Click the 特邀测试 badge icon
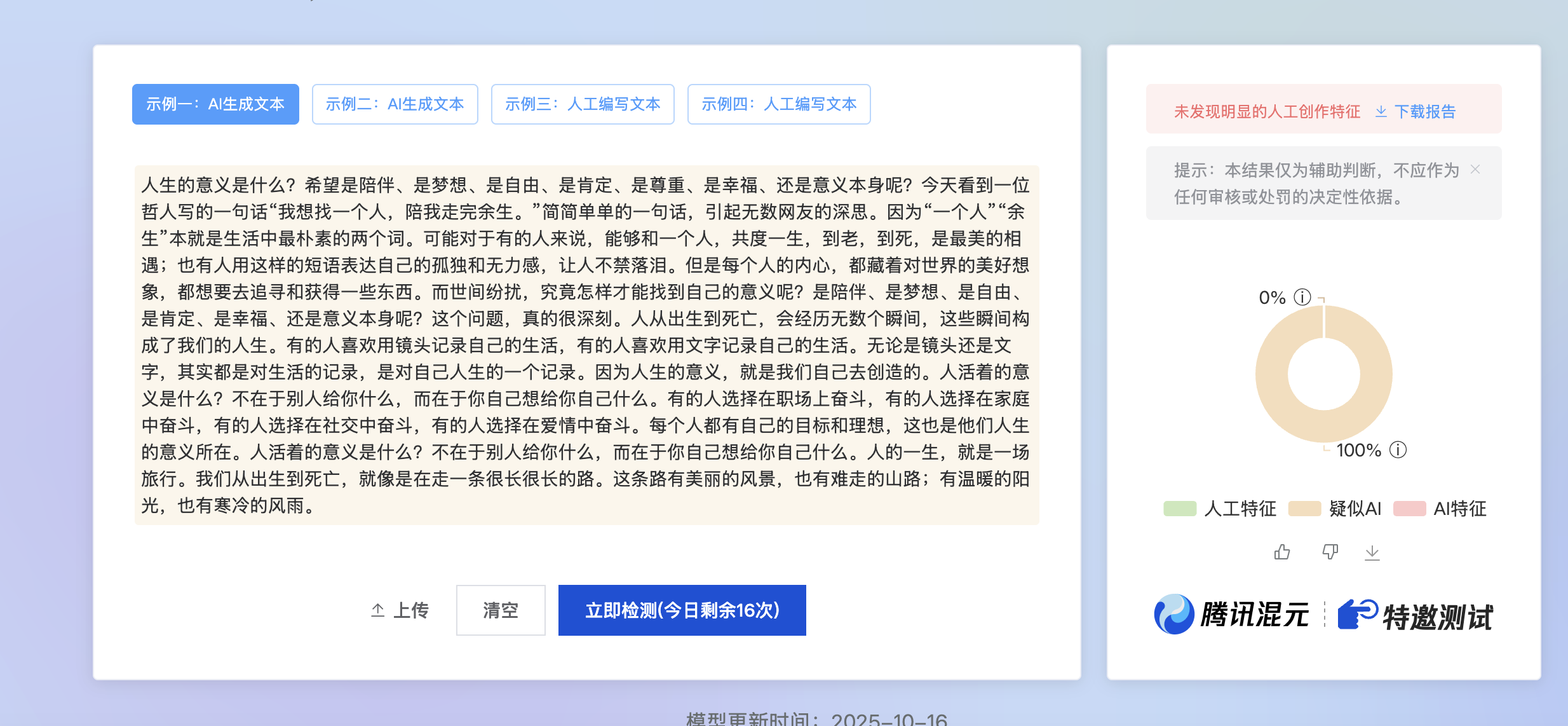Image resolution: width=1568 pixels, height=726 pixels. [x=1357, y=614]
